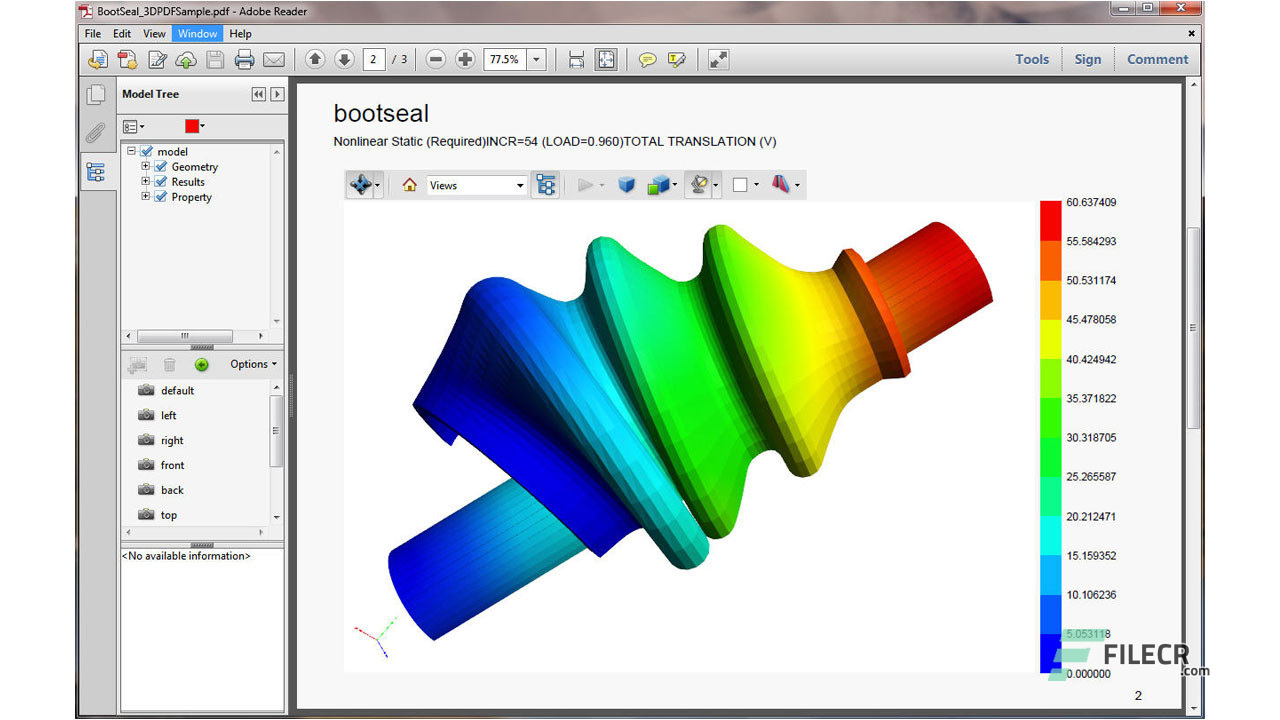This screenshot has height=720, width=1280.
Task: Open the View menu
Action: (154, 33)
